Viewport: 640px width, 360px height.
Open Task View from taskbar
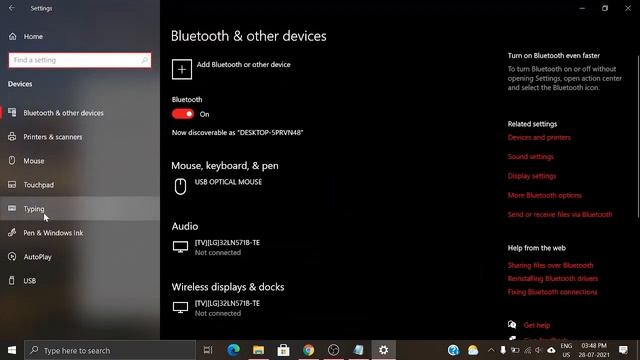[x=208, y=350]
